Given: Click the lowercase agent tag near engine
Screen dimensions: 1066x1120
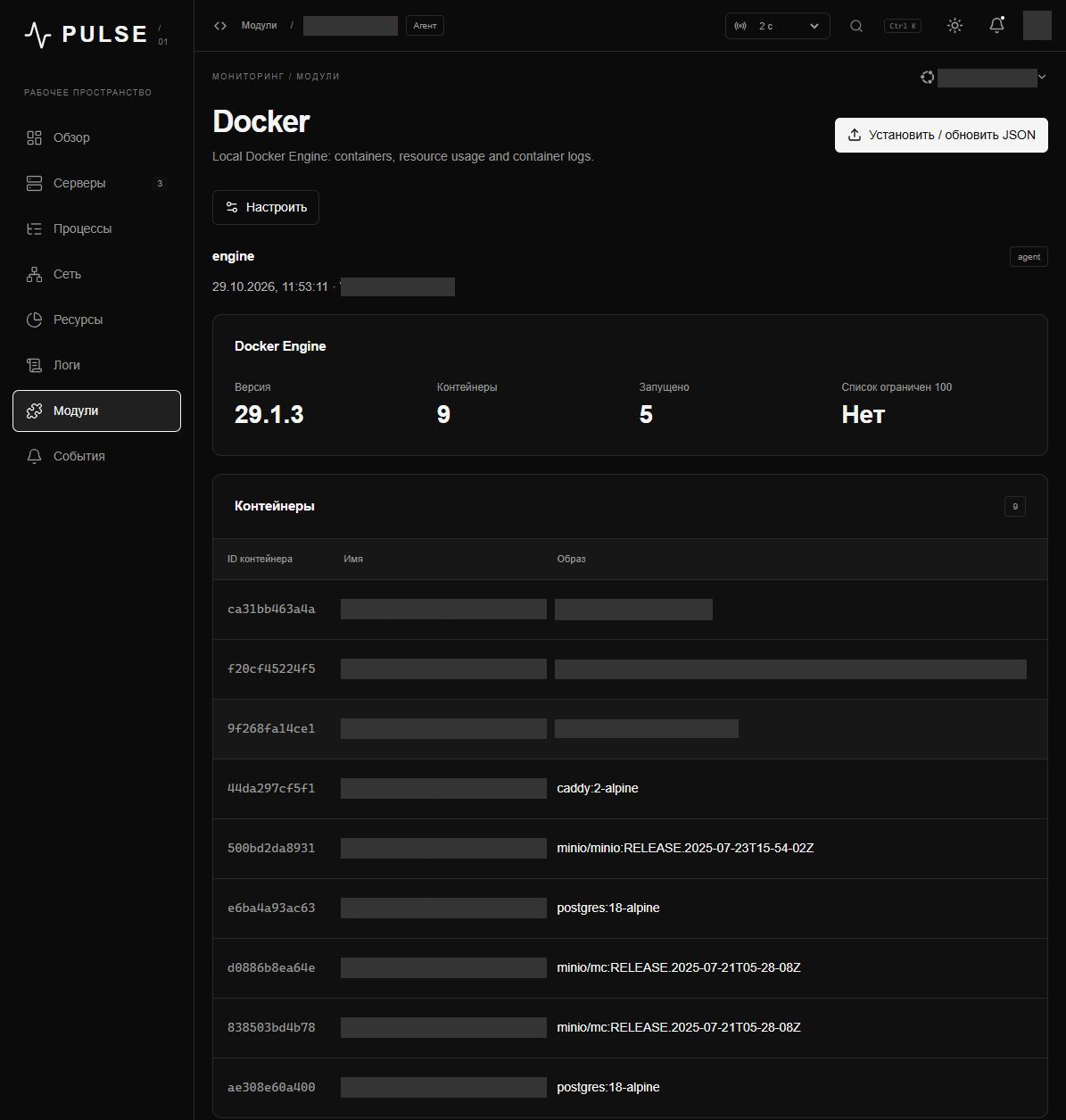Looking at the screenshot, I should coord(1029,257).
